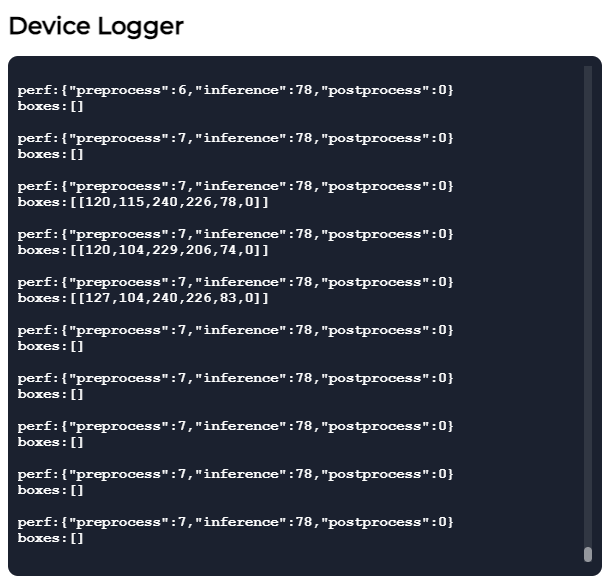Click the first empty boxes line after boxes 127,104
The height and width of the screenshot is (577, 607).
[x=51, y=346]
